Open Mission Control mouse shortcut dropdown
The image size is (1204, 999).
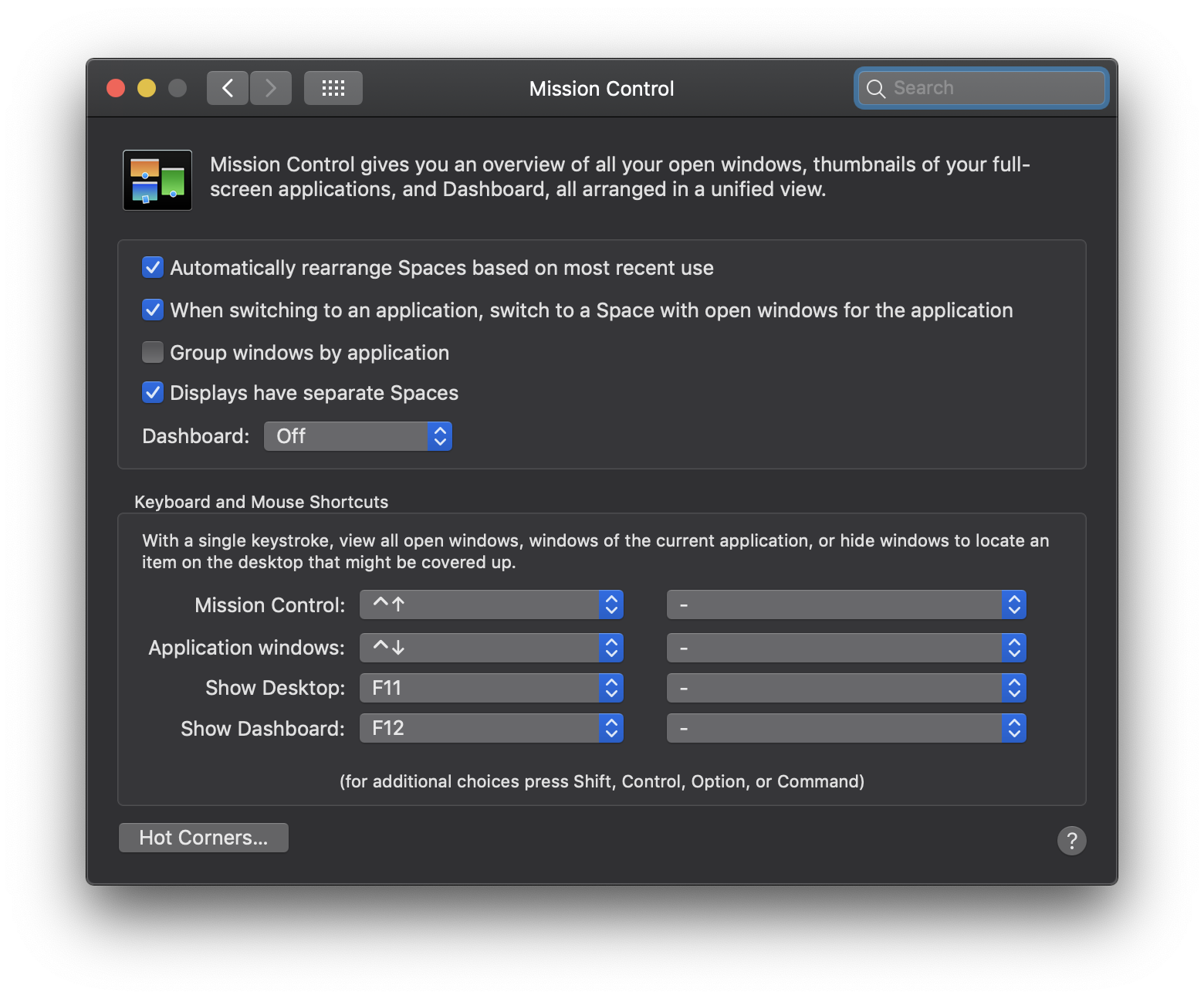pos(847,604)
